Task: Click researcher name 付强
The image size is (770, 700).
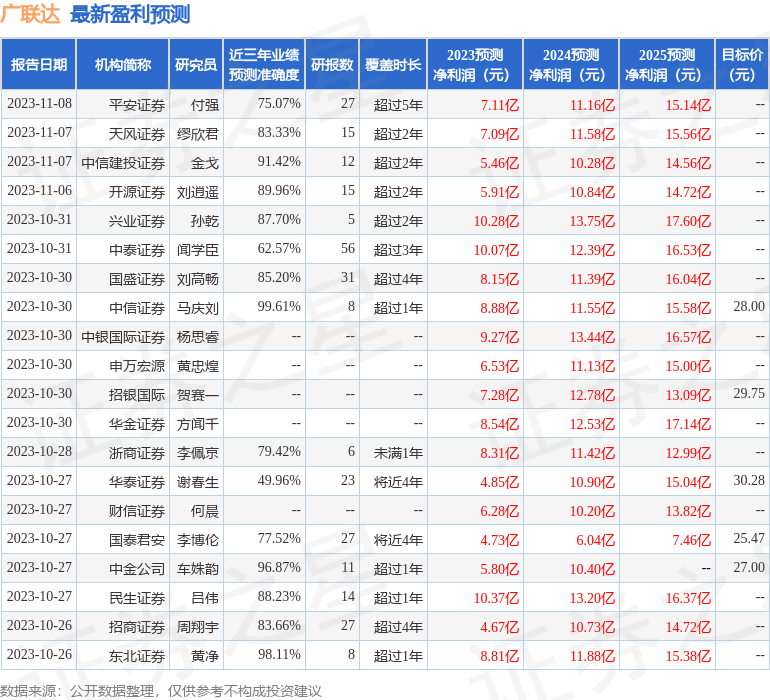Action: click(x=205, y=105)
